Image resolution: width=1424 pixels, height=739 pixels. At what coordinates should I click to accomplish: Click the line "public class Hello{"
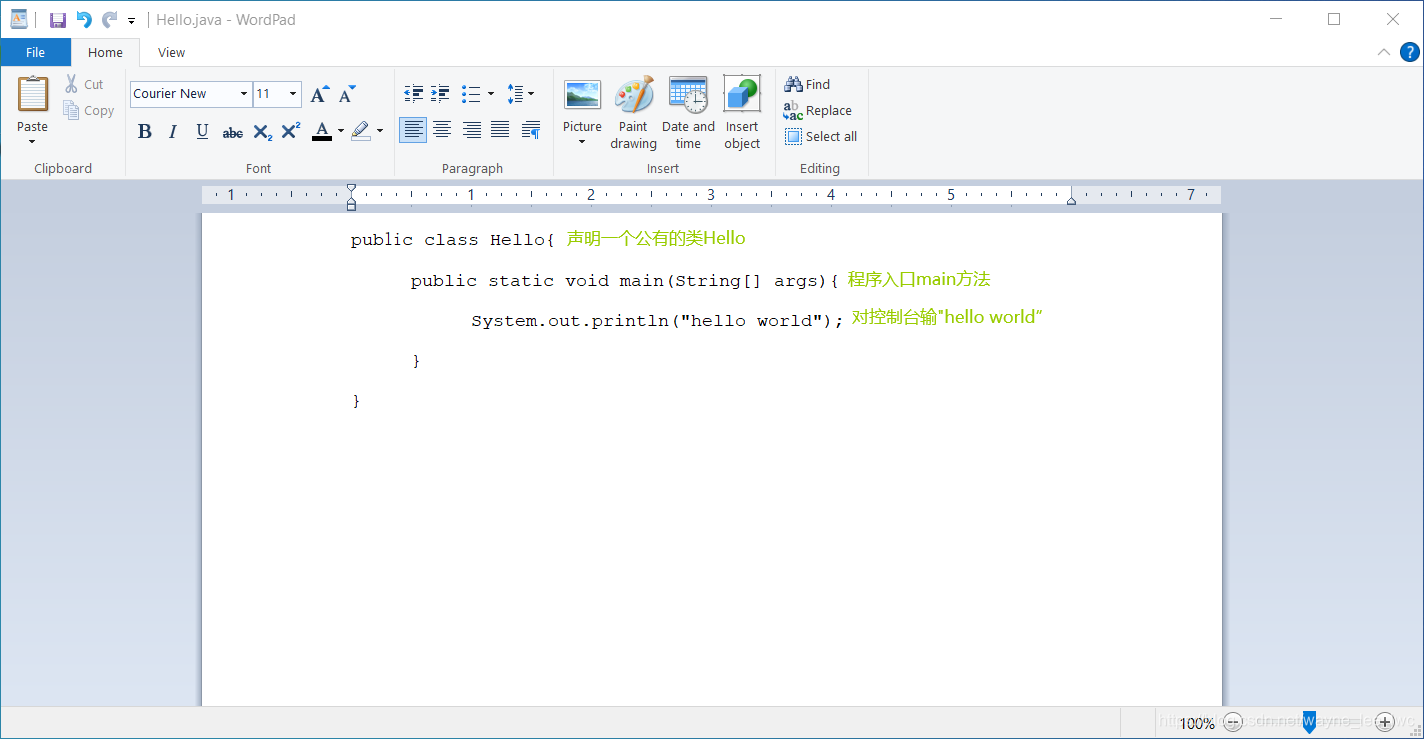click(x=452, y=240)
